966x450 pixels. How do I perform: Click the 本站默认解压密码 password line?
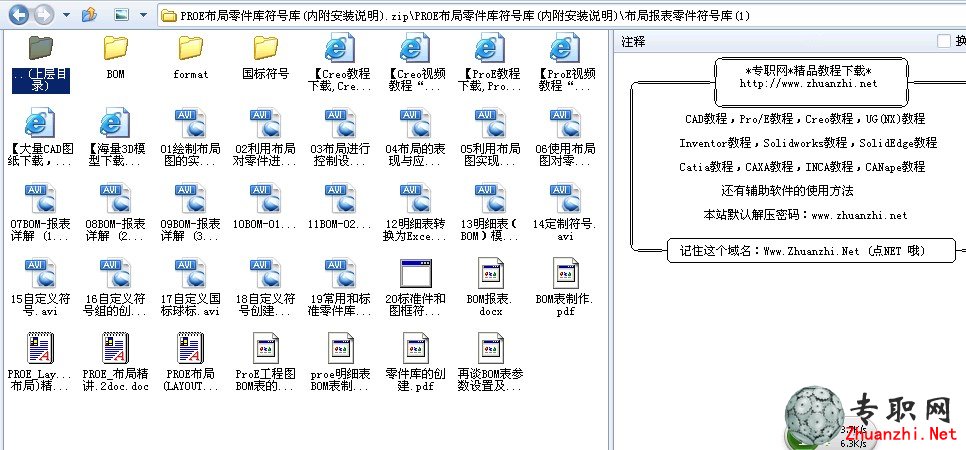(805, 215)
